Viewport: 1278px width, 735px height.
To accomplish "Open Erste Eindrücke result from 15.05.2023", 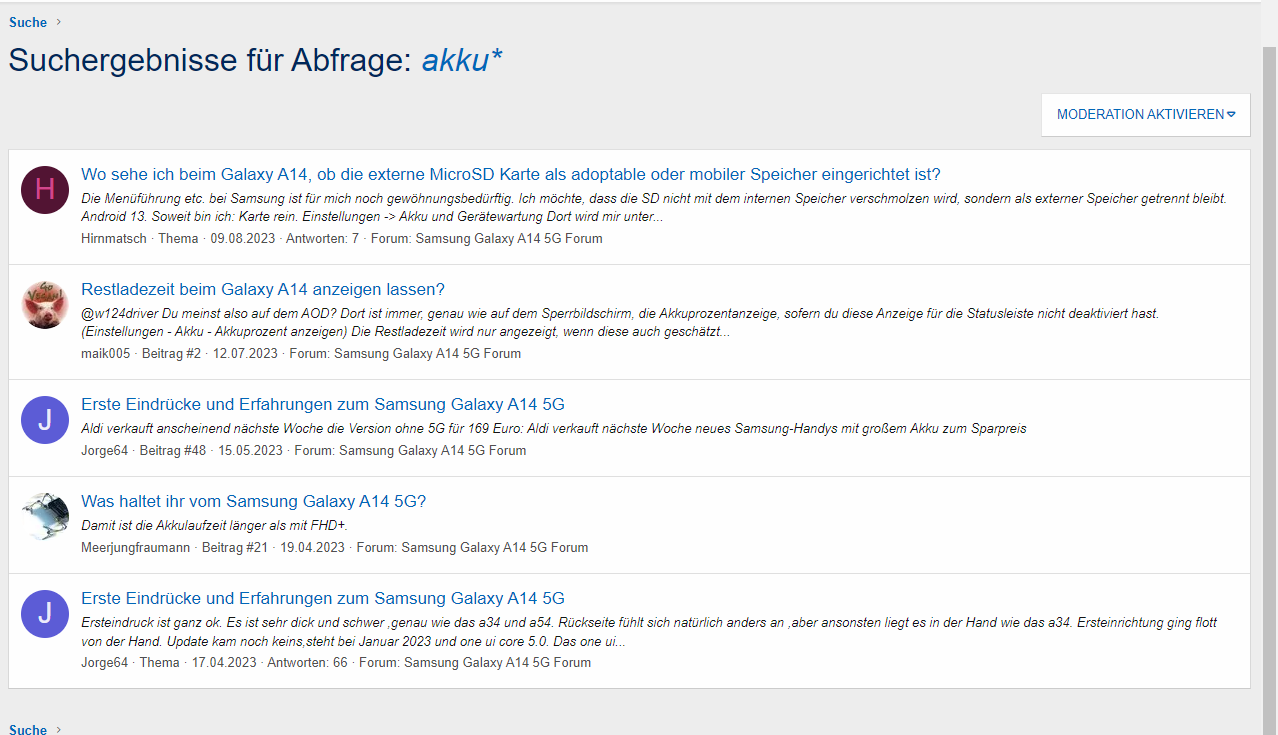I will pos(322,404).
